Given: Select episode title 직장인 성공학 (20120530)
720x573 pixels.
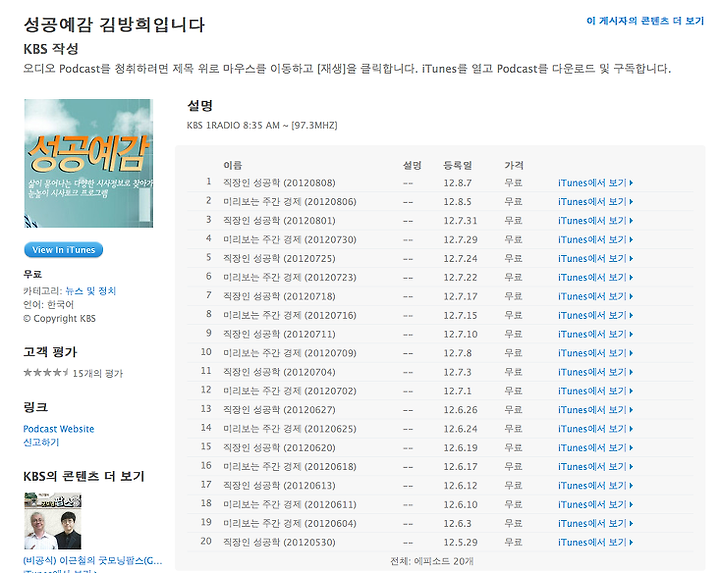Looking at the screenshot, I should (x=279, y=542).
